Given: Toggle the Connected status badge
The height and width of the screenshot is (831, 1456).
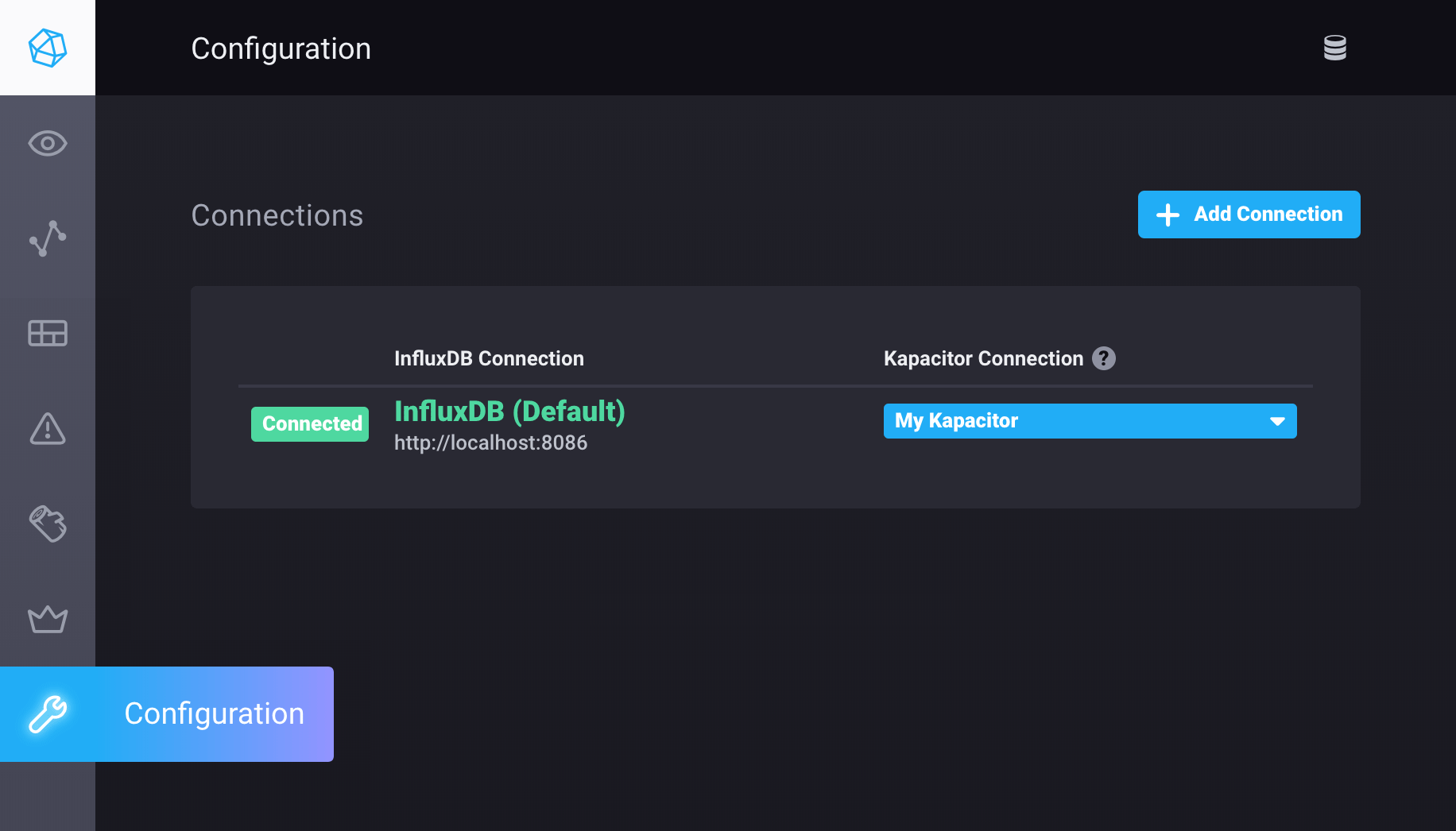Looking at the screenshot, I should [x=310, y=423].
